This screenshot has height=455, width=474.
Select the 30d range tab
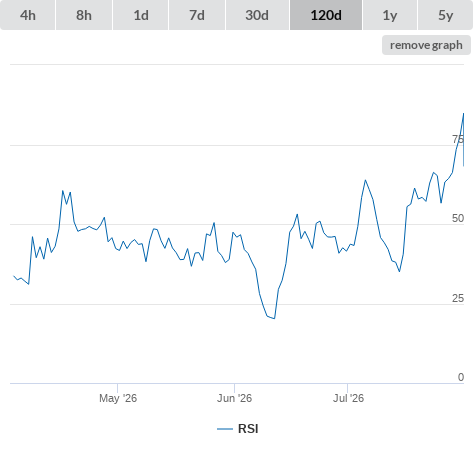click(x=257, y=15)
